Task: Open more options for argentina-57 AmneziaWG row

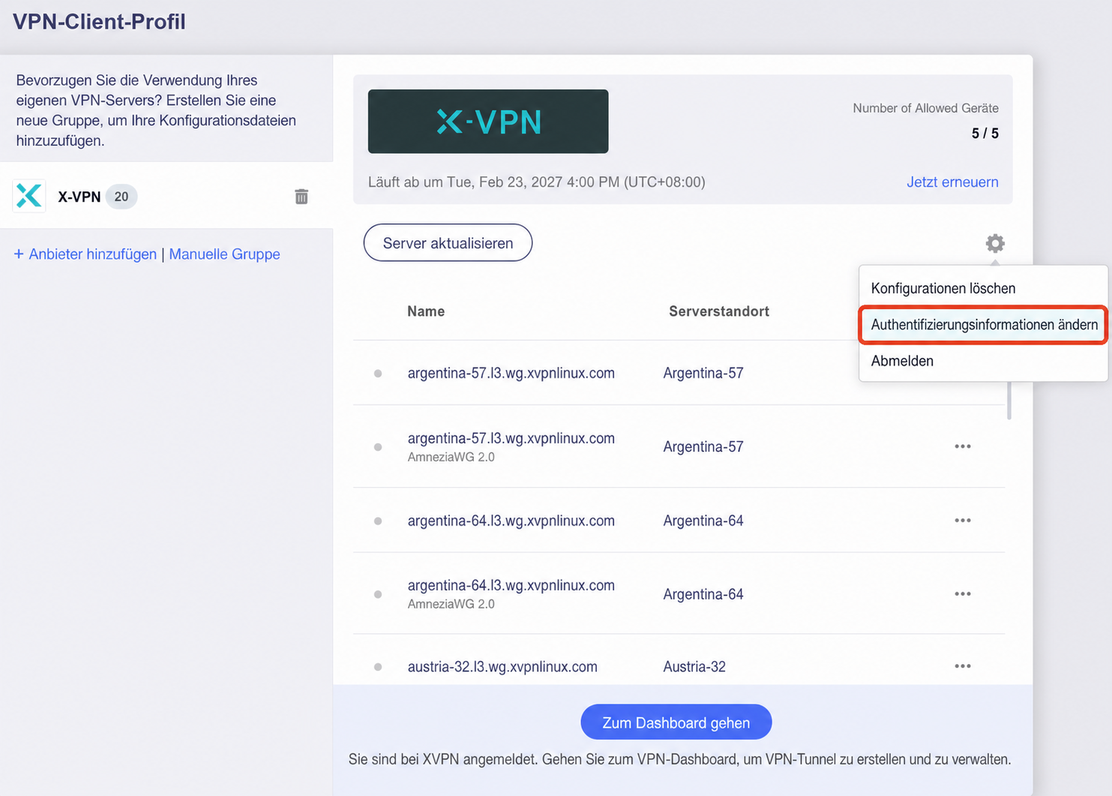Action: (x=962, y=446)
